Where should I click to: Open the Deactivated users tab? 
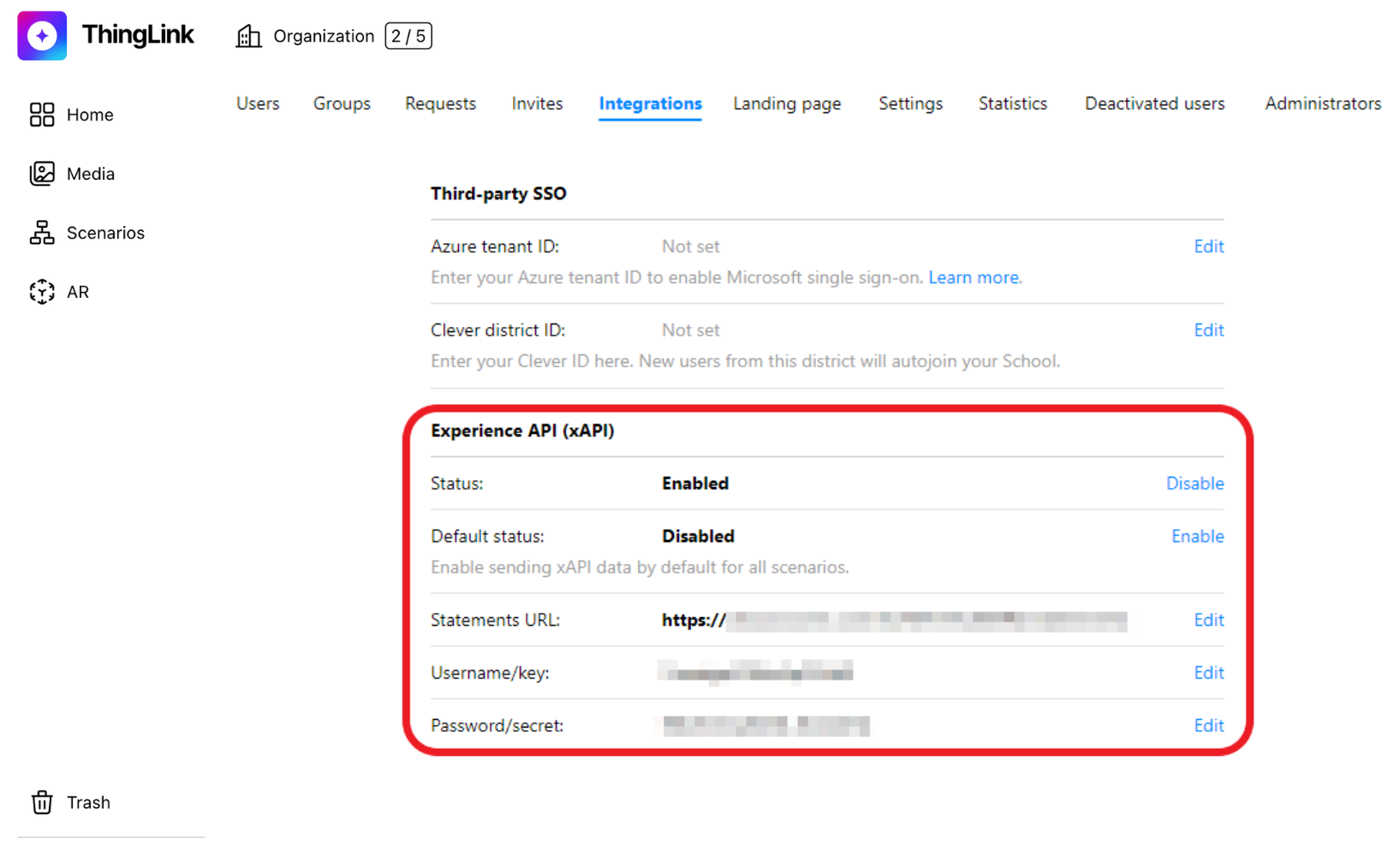tap(1154, 104)
